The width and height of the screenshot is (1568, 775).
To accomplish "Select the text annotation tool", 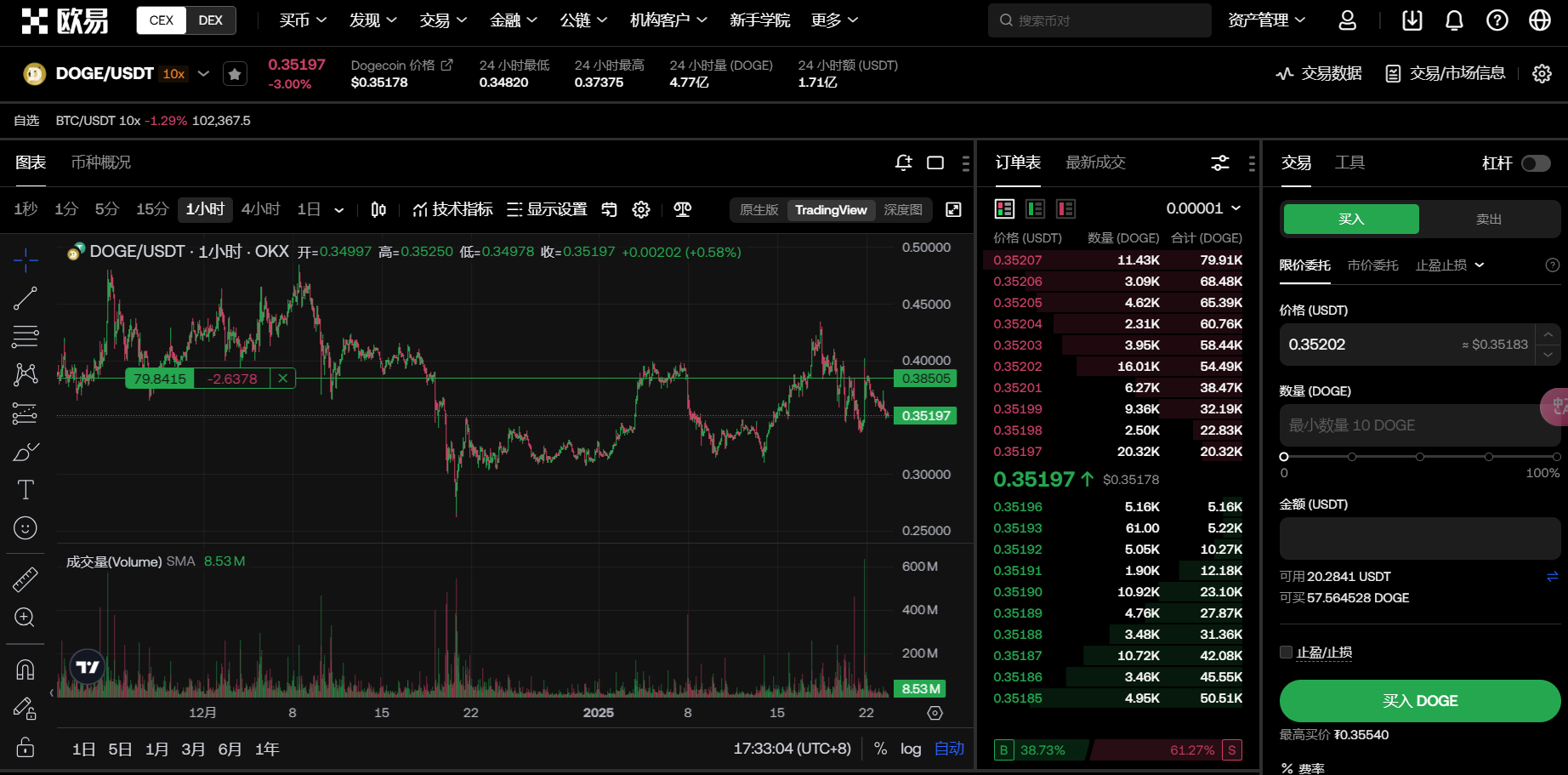I will (x=26, y=489).
